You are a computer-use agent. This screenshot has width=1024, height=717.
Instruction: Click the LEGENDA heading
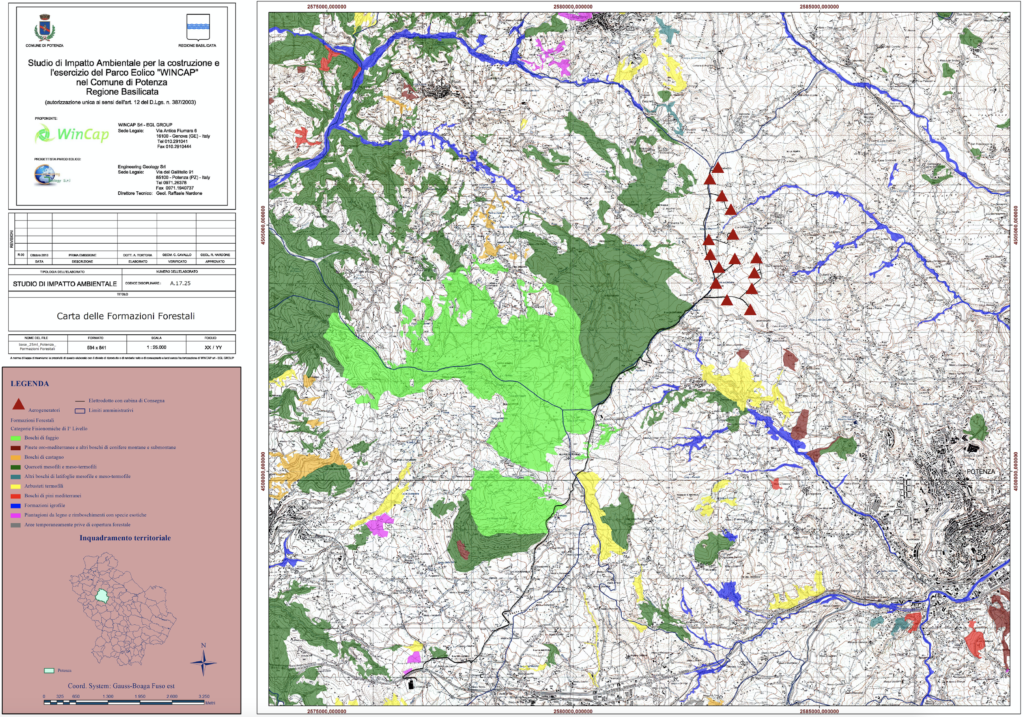coord(30,384)
